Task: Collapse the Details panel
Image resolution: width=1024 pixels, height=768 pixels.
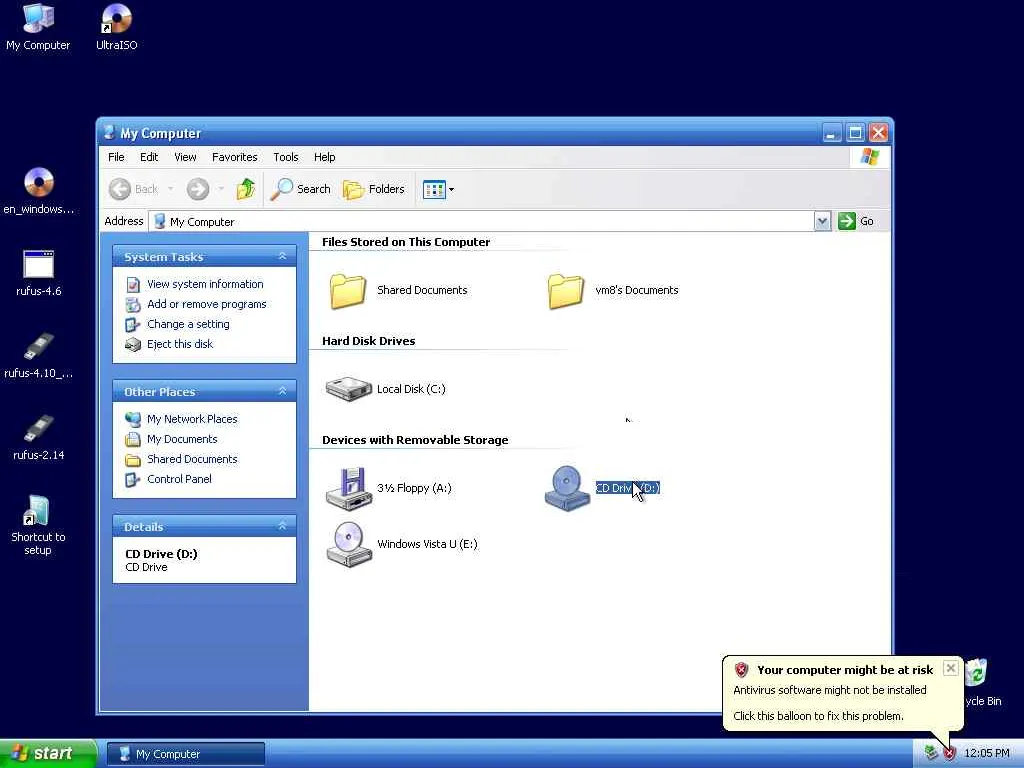Action: (x=282, y=526)
